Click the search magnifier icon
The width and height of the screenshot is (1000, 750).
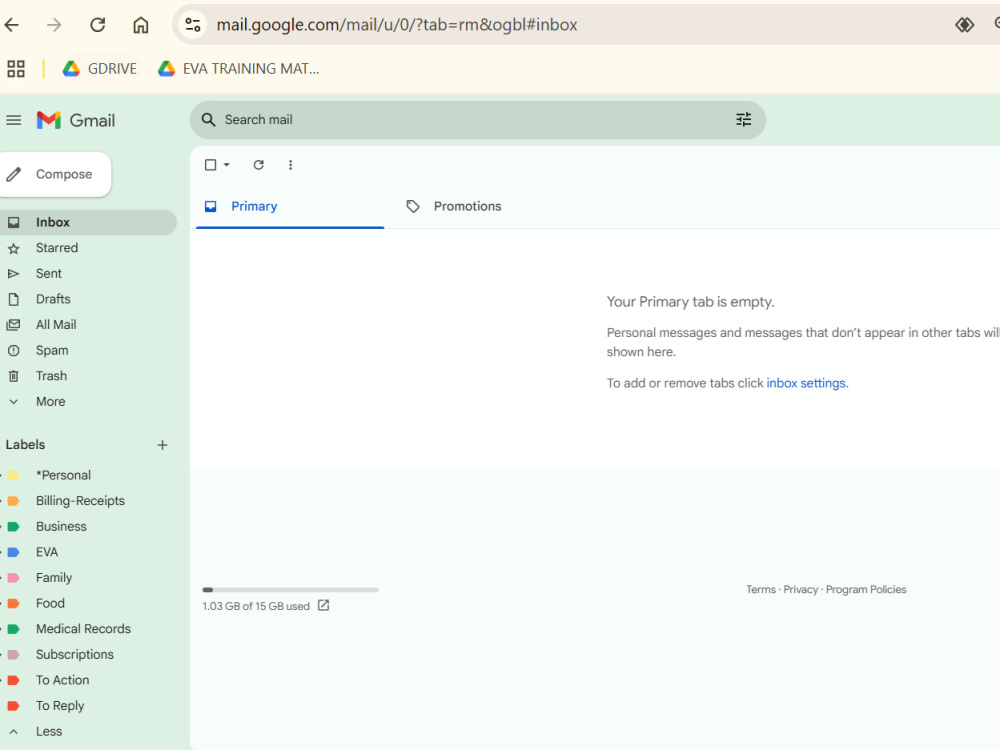click(209, 120)
